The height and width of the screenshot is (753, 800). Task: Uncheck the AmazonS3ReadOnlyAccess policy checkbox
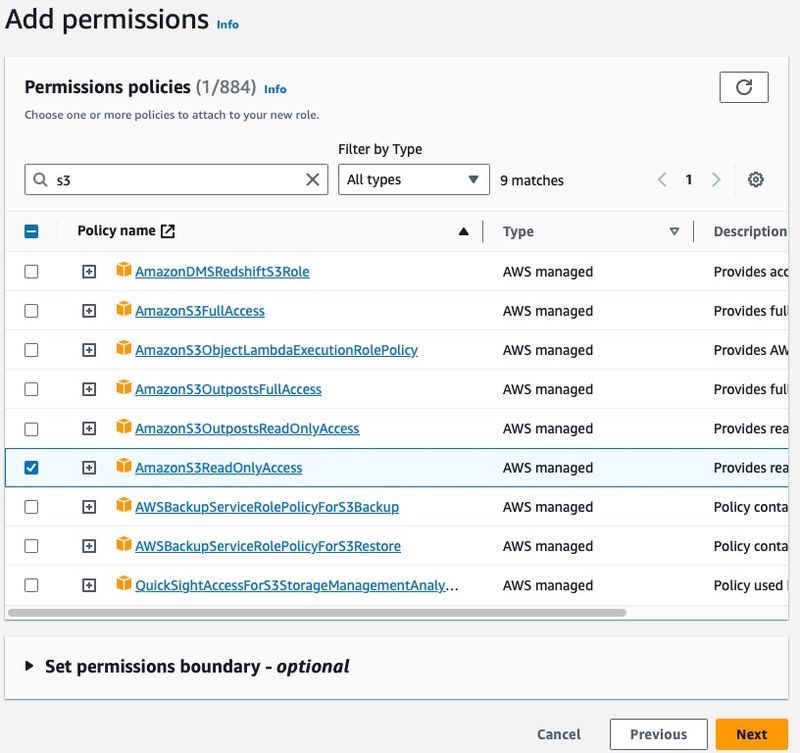(x=31, y=468)
